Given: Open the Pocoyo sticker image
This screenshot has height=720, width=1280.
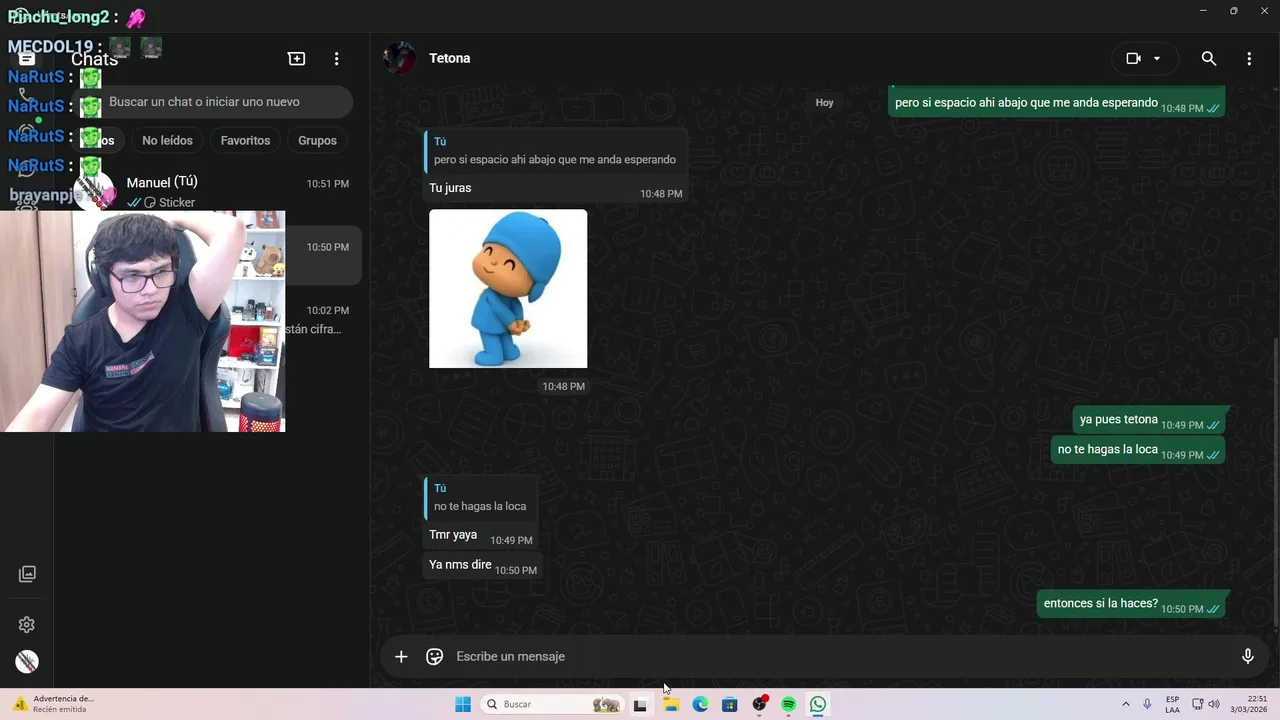Looking at the screenshot, I should [508, 288].
